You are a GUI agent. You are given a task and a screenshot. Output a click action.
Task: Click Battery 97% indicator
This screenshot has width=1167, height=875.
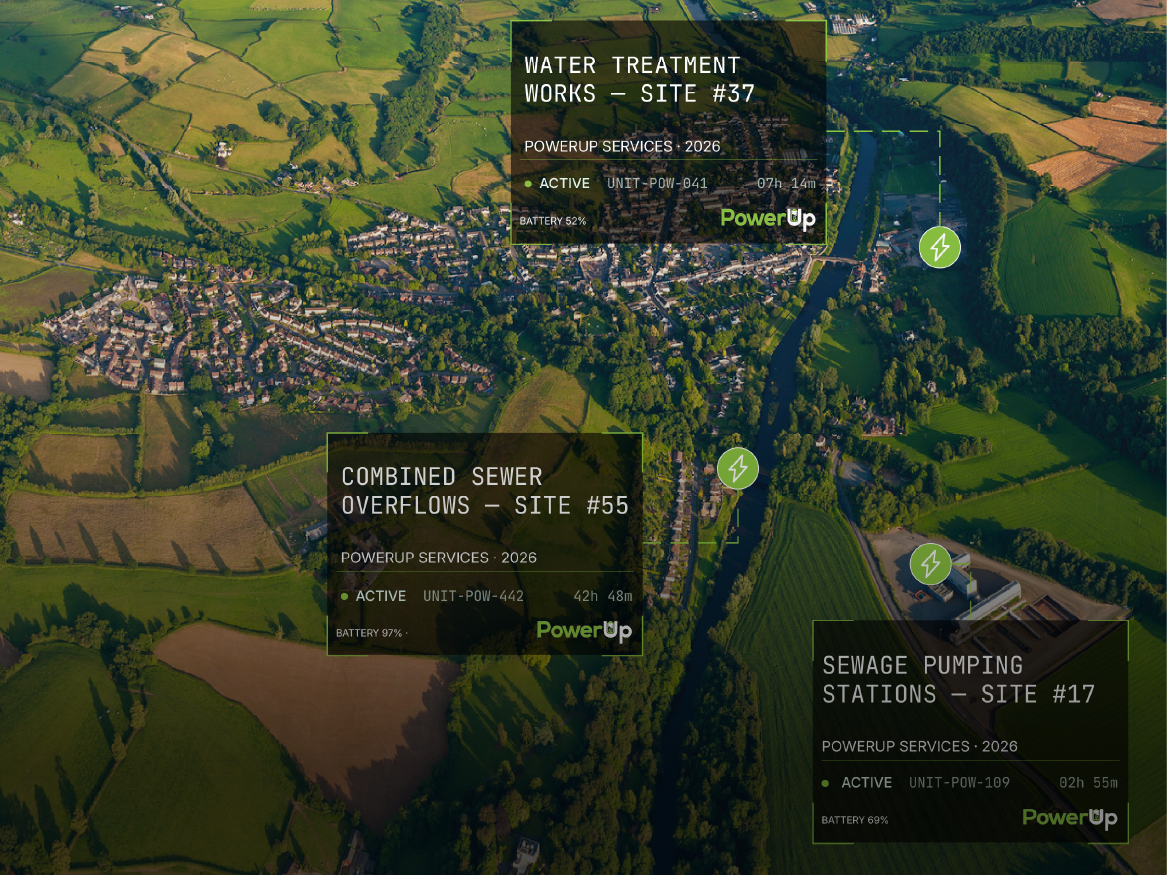[368, 633]
